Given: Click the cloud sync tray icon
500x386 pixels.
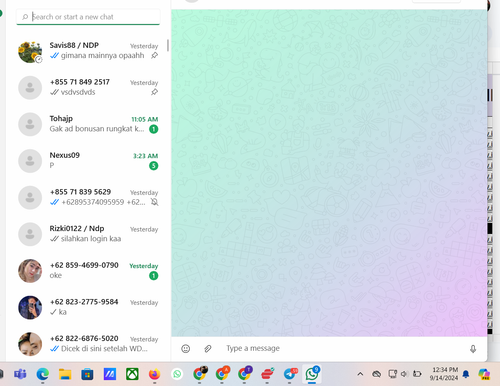Looking at the screenshot, I should tap(377, 374).
